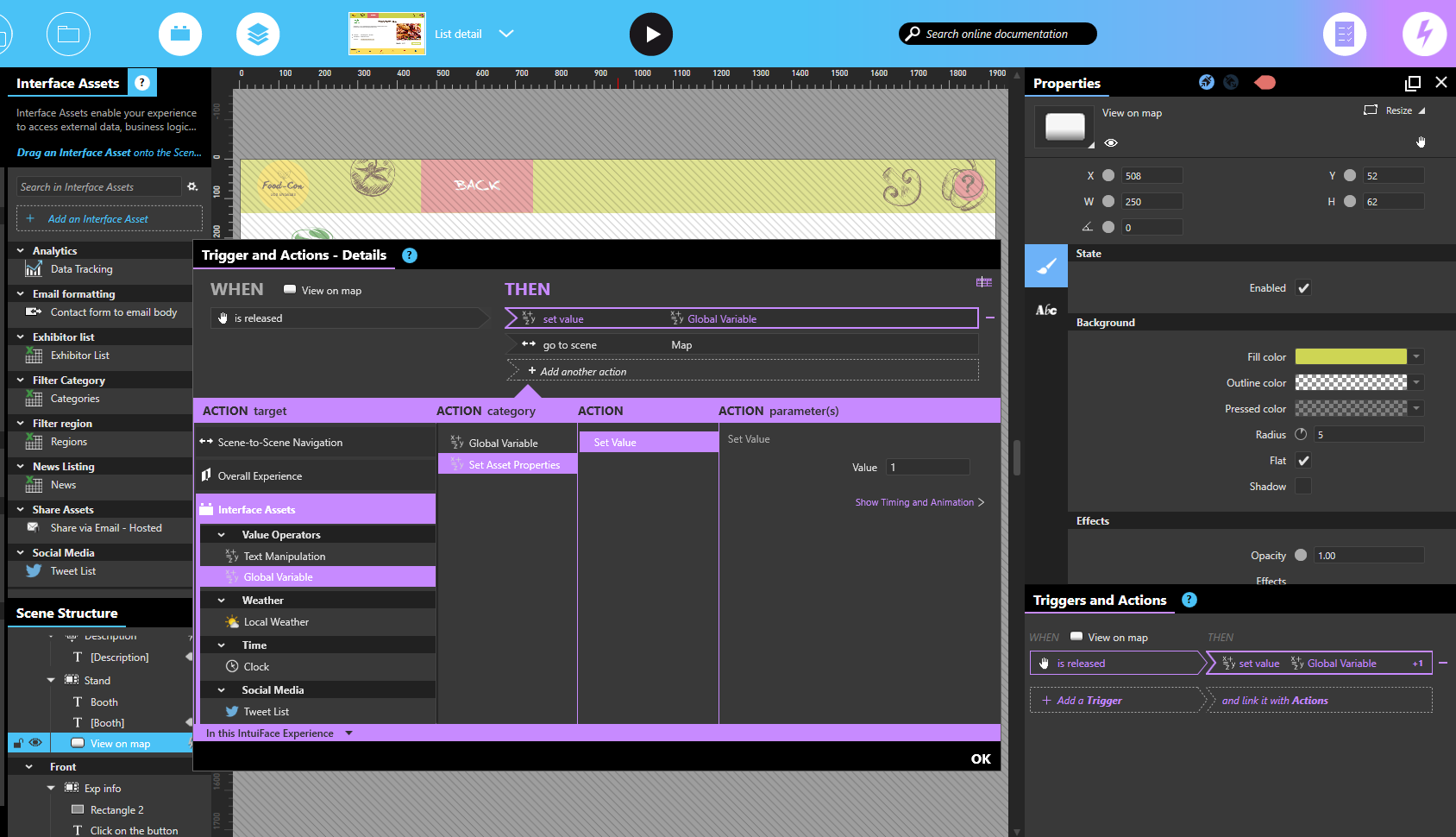Select Set Asset Properties action category
The image size is (1456, 837).
click(x=513, y=465)
